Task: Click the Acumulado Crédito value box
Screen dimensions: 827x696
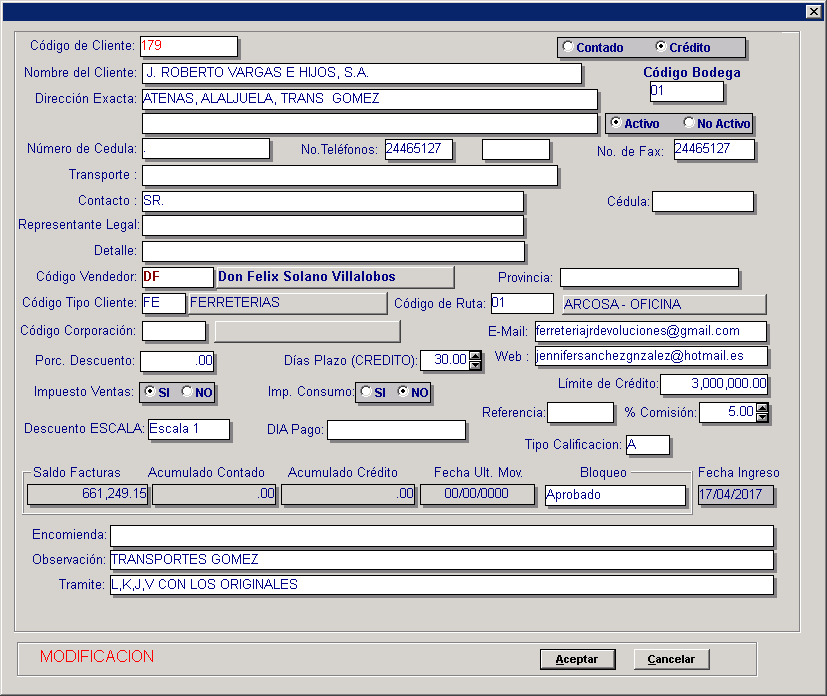Action: click(348, 495)
